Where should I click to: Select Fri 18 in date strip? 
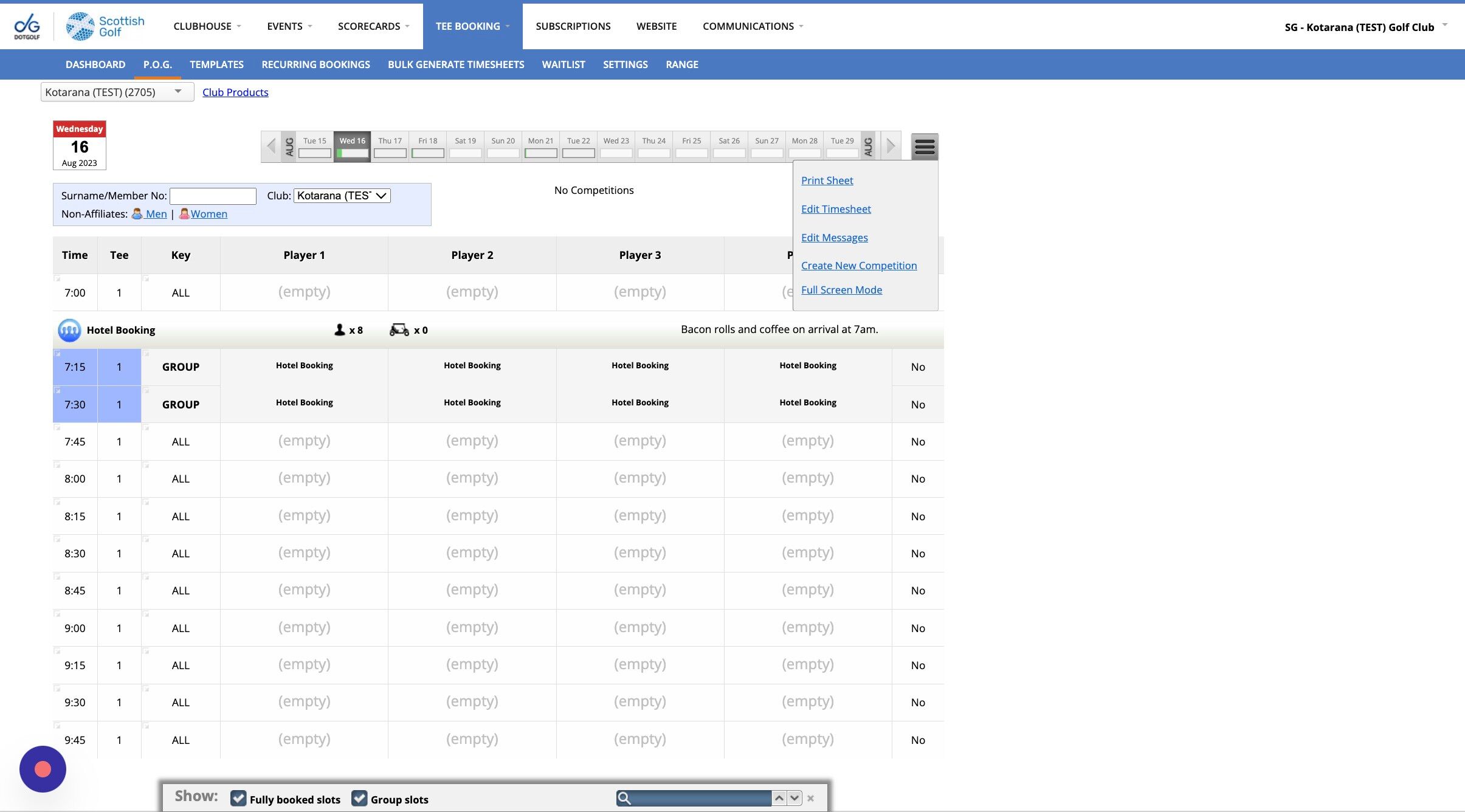(x=427, y=146)
